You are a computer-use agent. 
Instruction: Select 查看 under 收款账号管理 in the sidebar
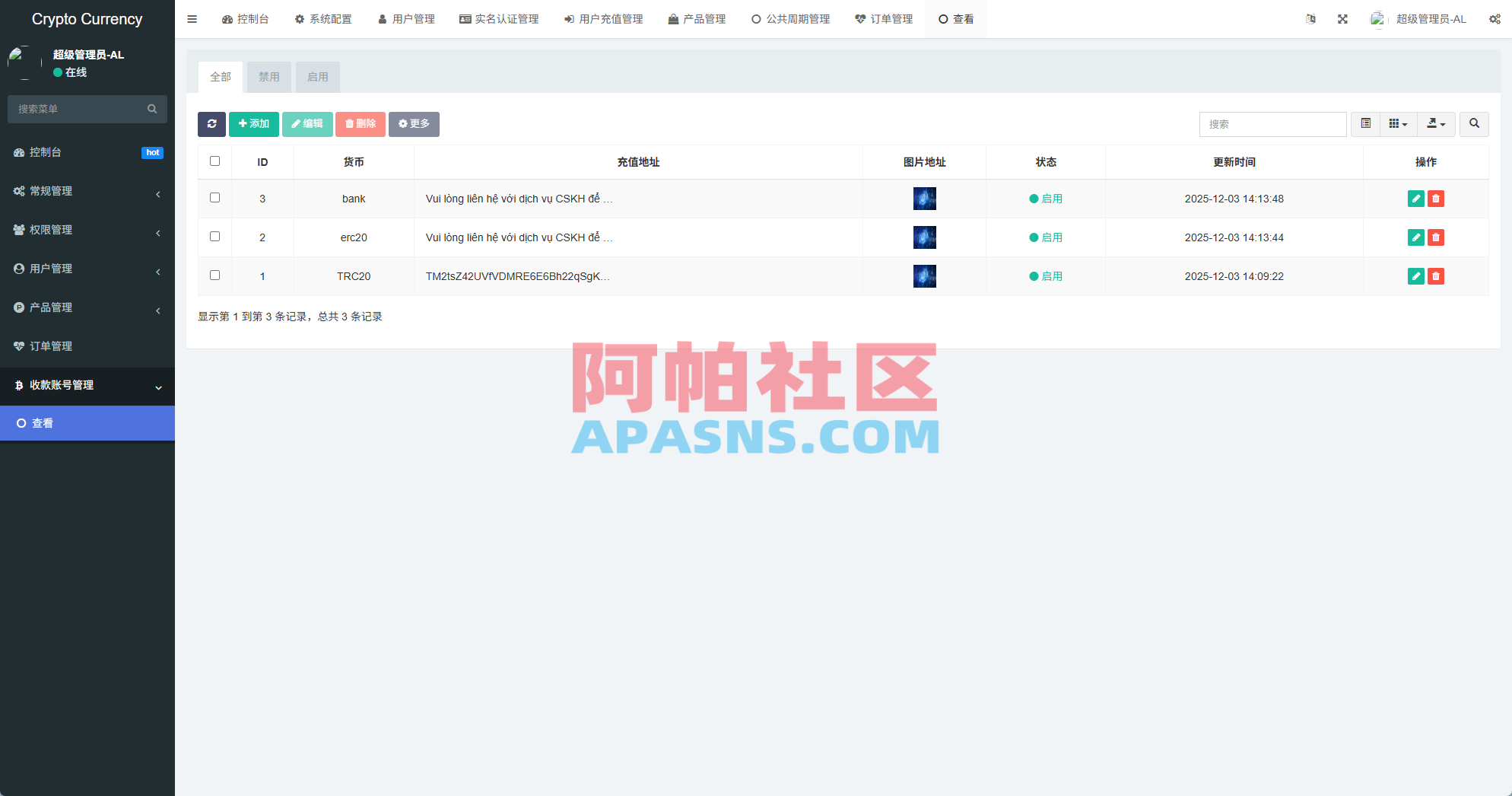[87, 423]
